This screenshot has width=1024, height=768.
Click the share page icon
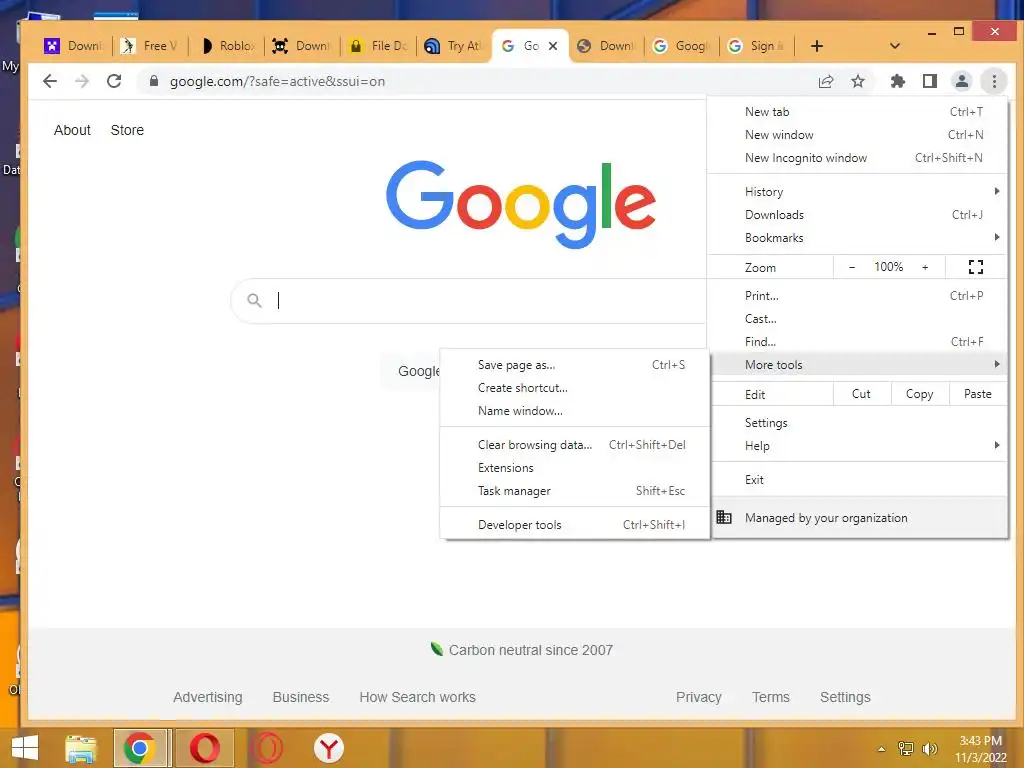click(825, 81)
